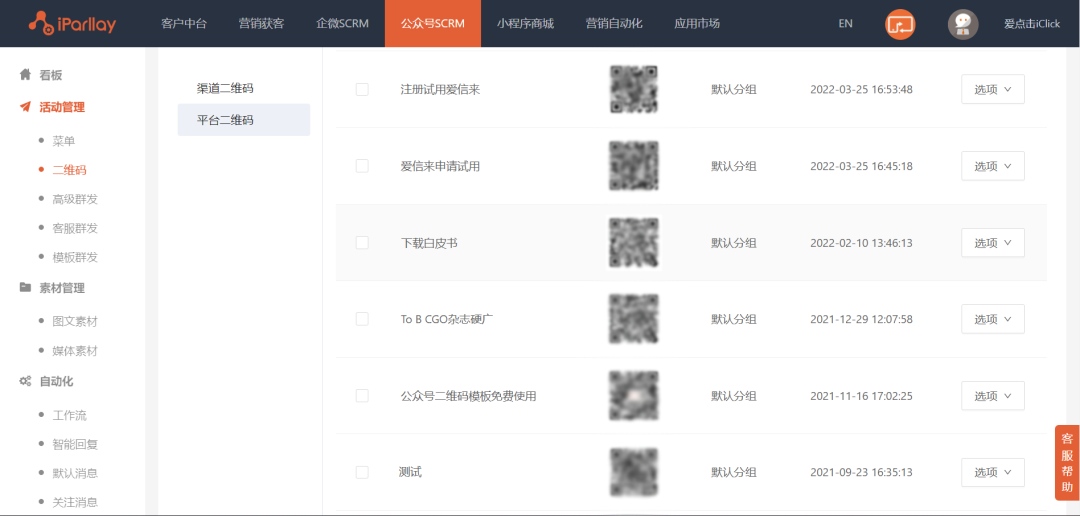Open the user avatar icon
The height and width of the screenshot is (516, 1080).
(x=963, y=23)
